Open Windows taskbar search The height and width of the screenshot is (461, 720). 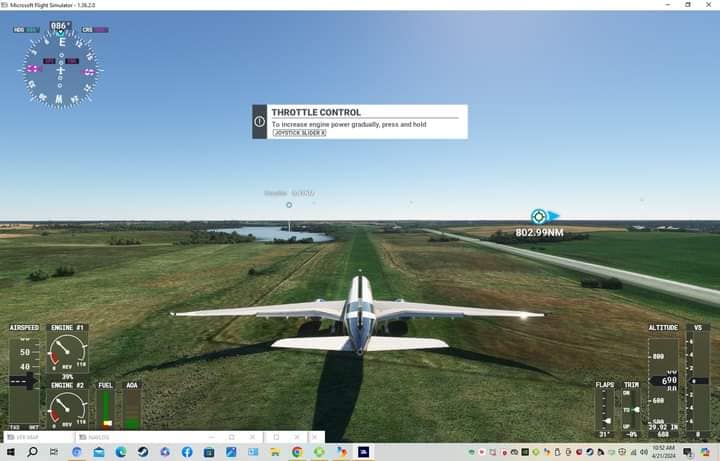(x=32, y=452)
